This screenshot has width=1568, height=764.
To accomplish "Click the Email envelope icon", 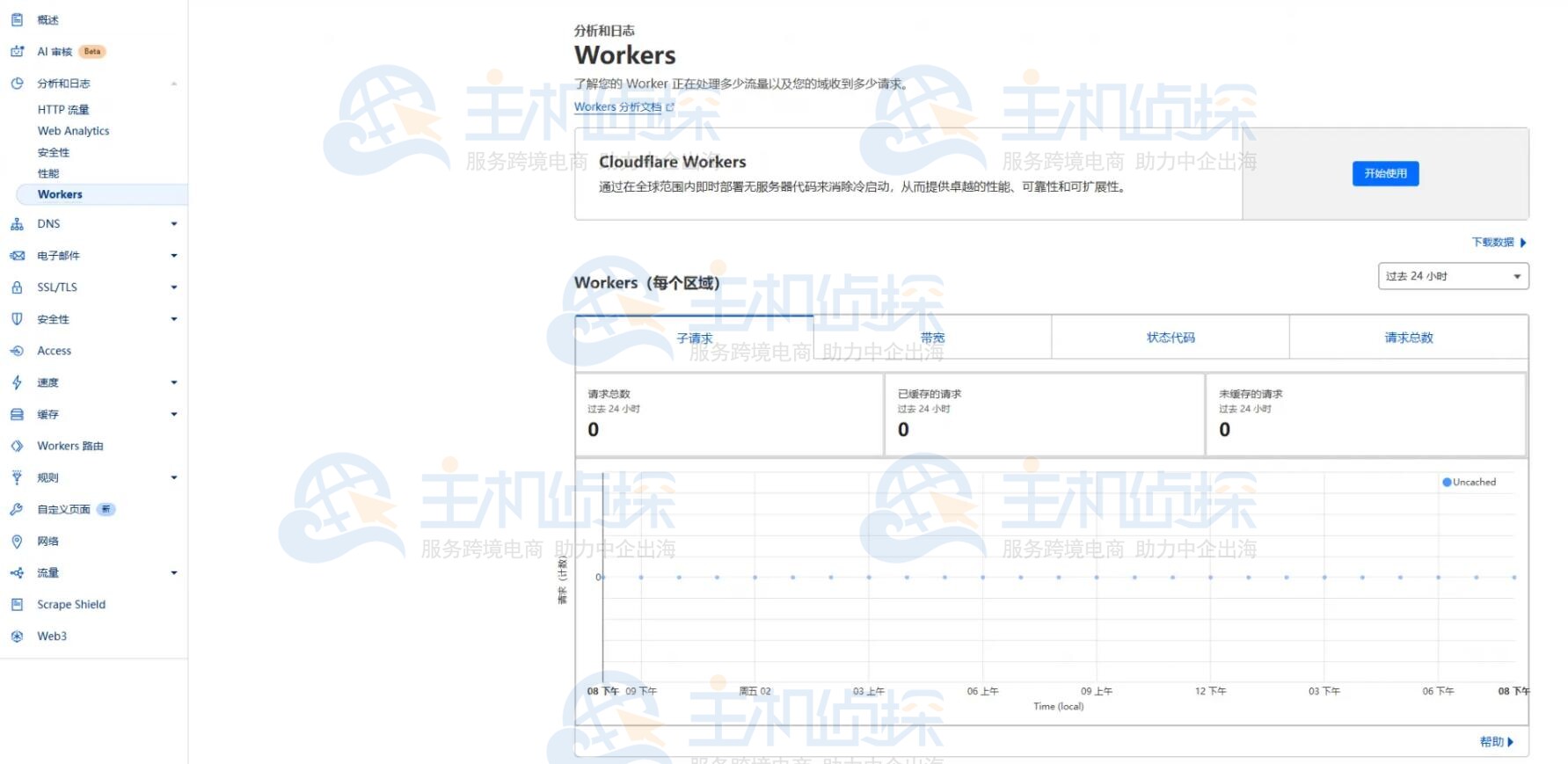I will tap(17, 256).
